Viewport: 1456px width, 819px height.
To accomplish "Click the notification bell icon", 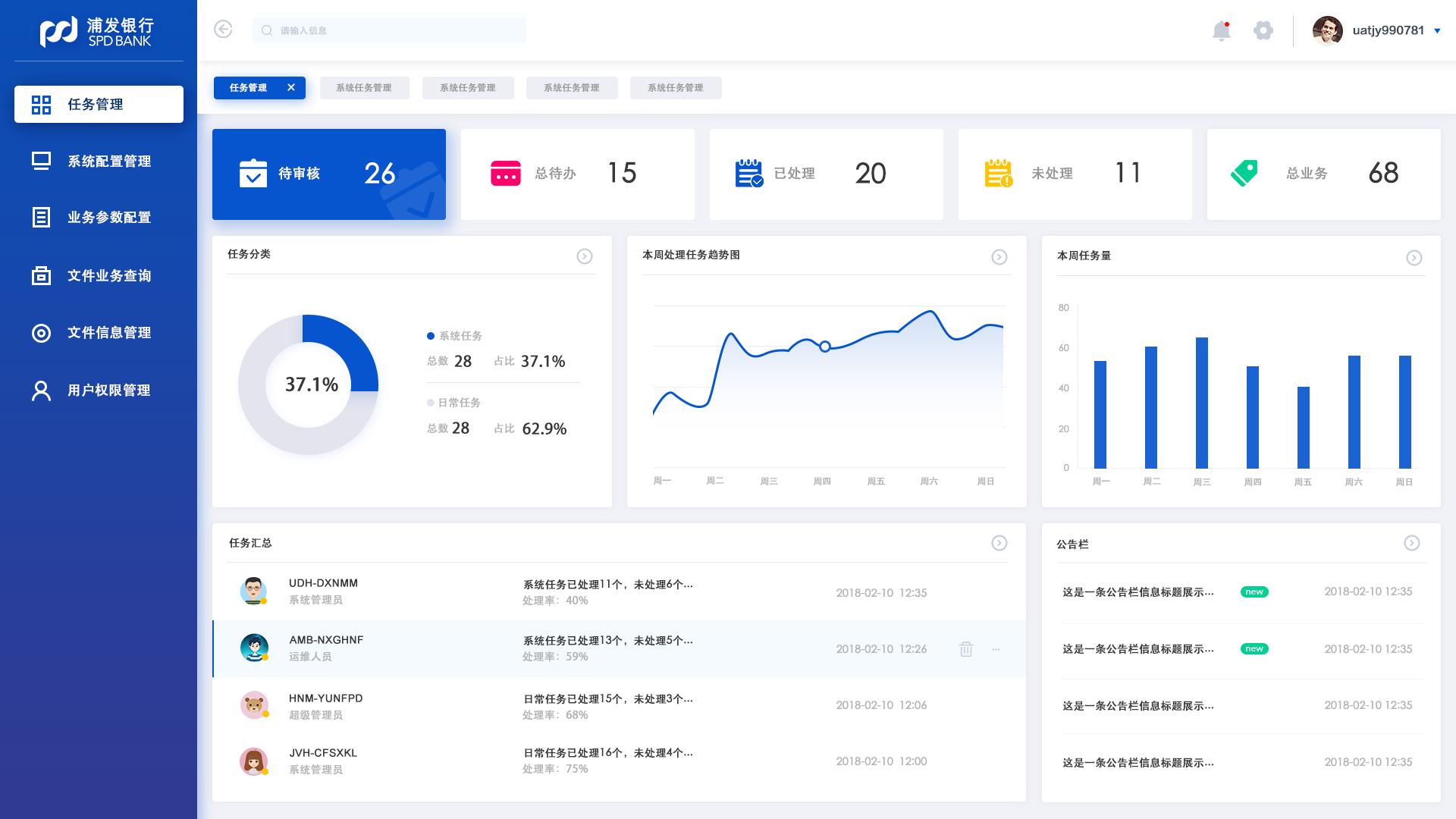I will coord(1221,31).
